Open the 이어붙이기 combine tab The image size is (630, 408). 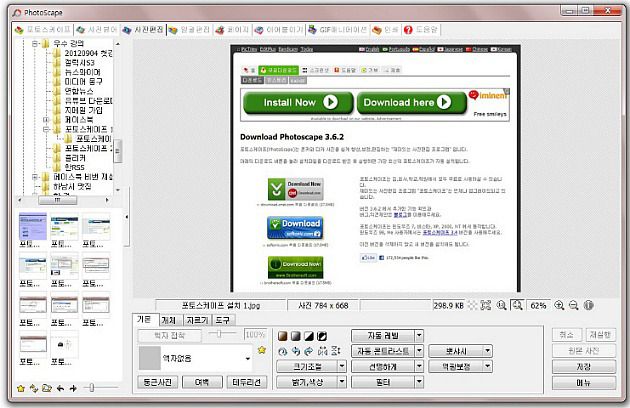(x=279, y=30)
